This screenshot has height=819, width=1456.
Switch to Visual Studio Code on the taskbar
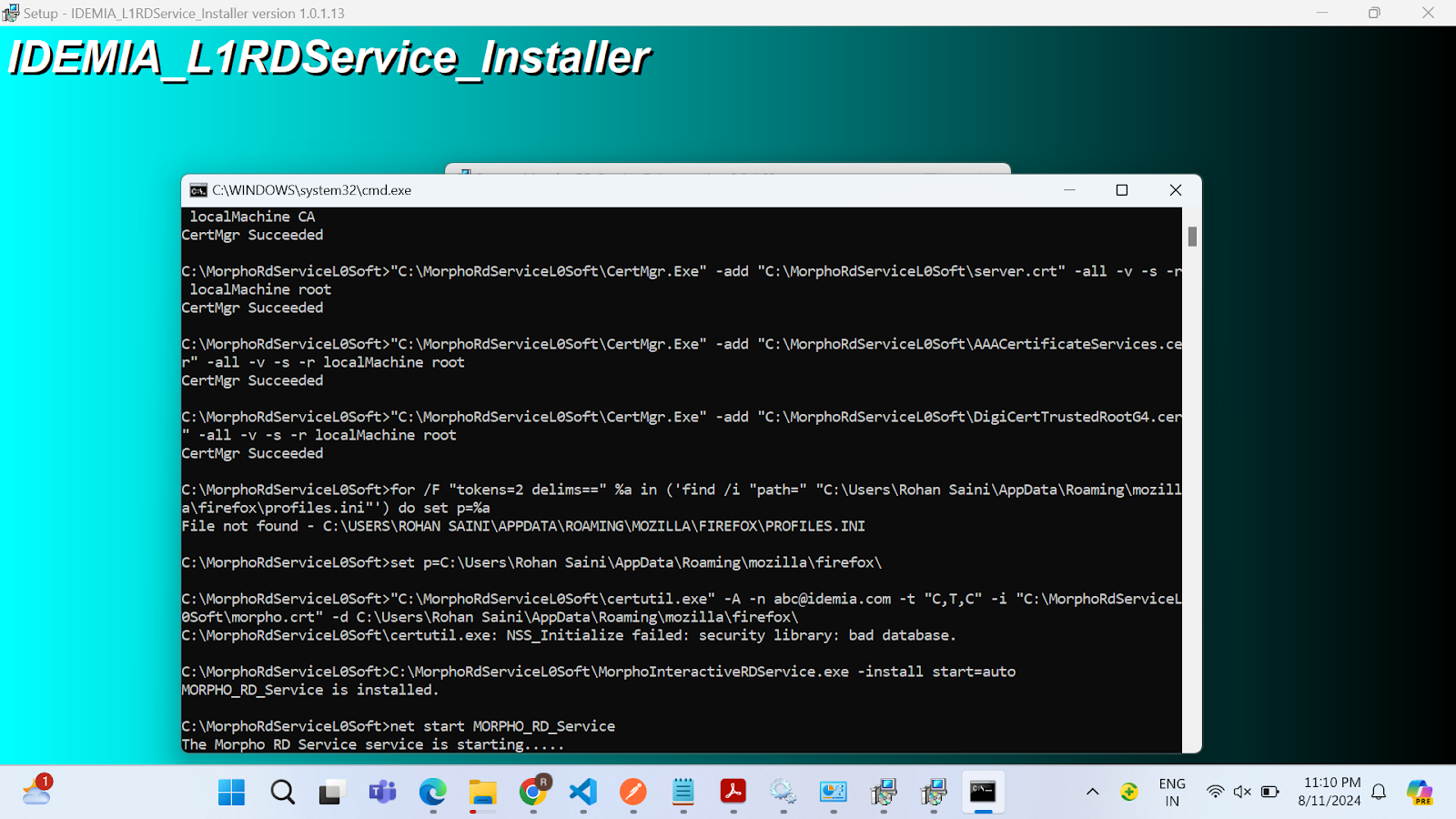pos(583,793)
